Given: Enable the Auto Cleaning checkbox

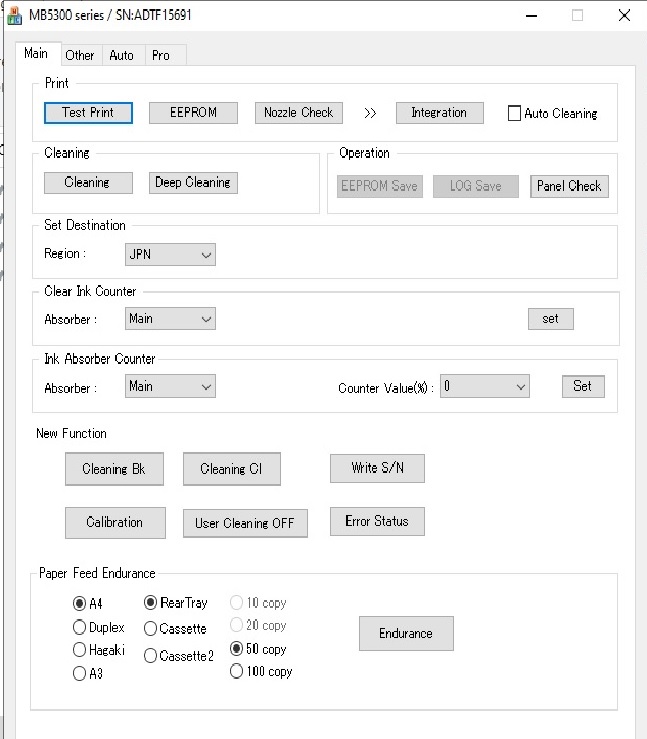Looking at the screenshot, I should (x=516, y=114).
